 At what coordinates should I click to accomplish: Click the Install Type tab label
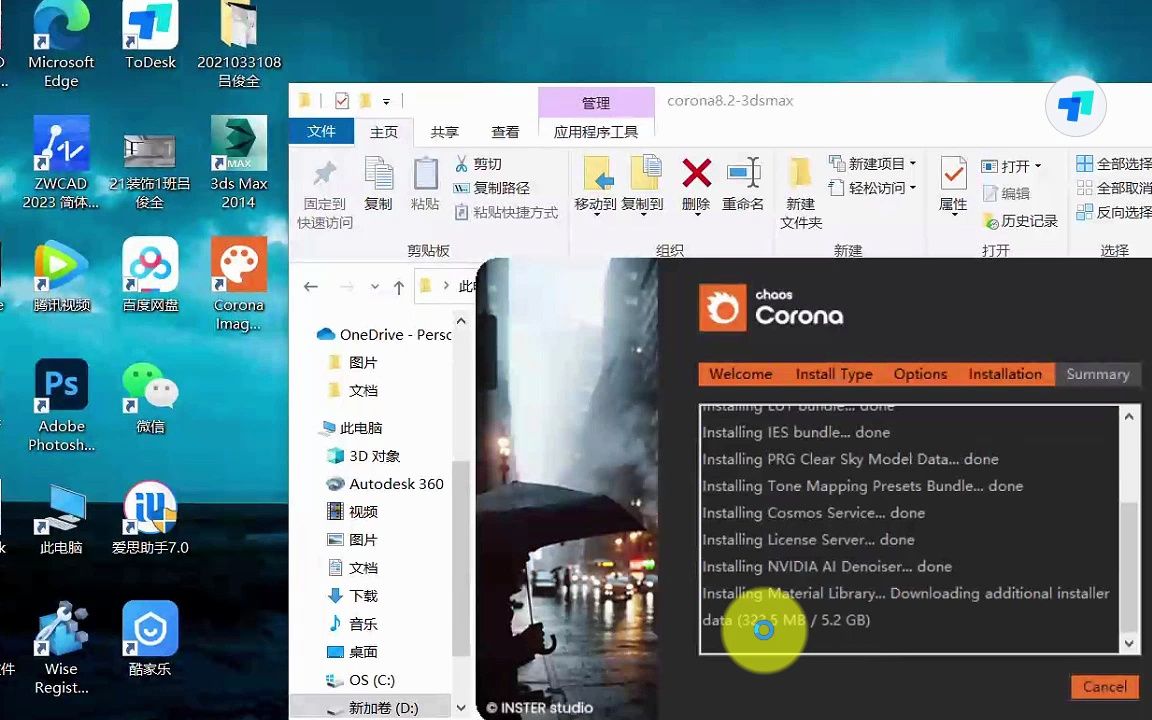[x=834, y=373]
